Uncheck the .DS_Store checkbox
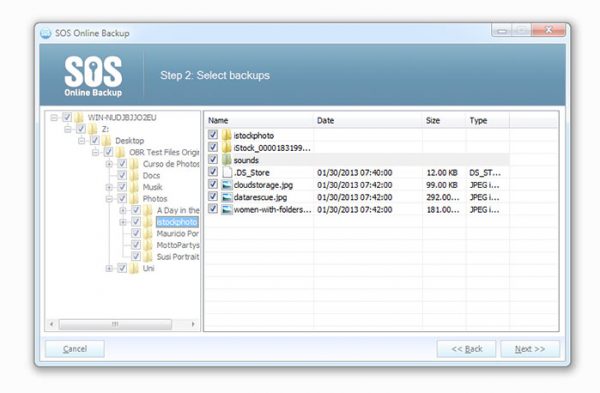Screen dimensions: 600x393 213,172
